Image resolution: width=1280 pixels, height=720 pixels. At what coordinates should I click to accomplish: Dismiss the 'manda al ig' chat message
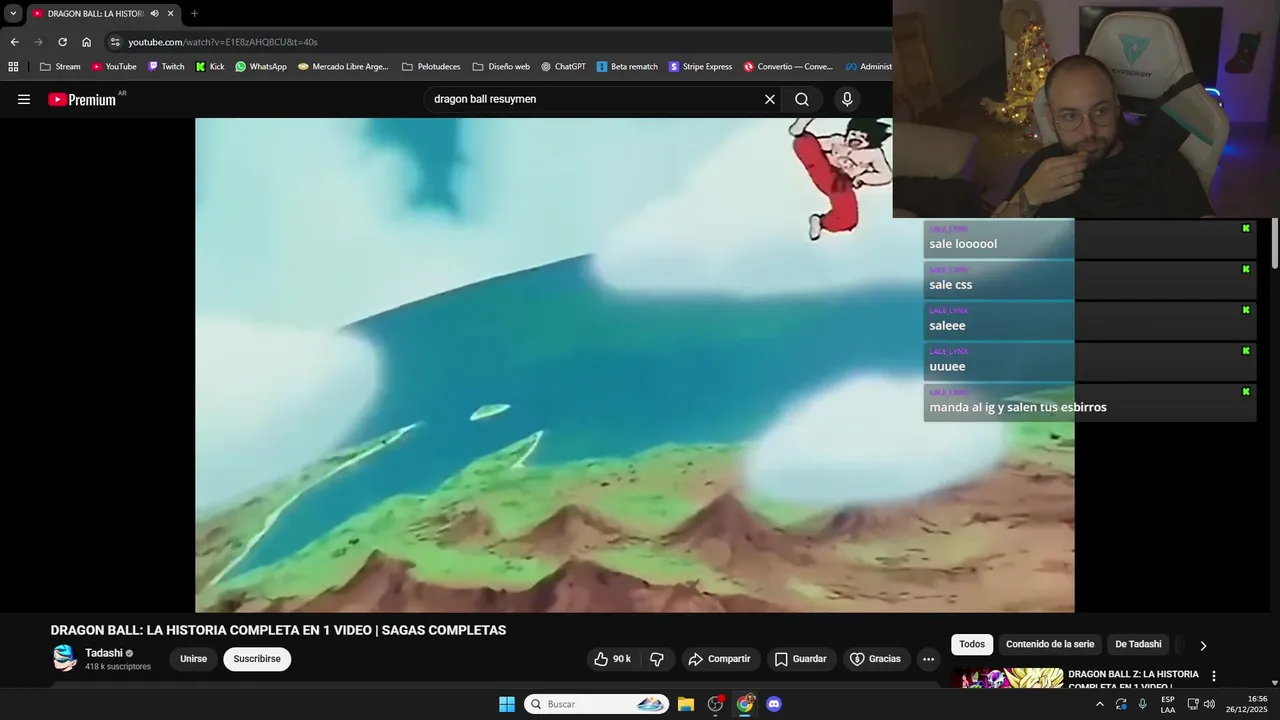[x=1246, y=392]
